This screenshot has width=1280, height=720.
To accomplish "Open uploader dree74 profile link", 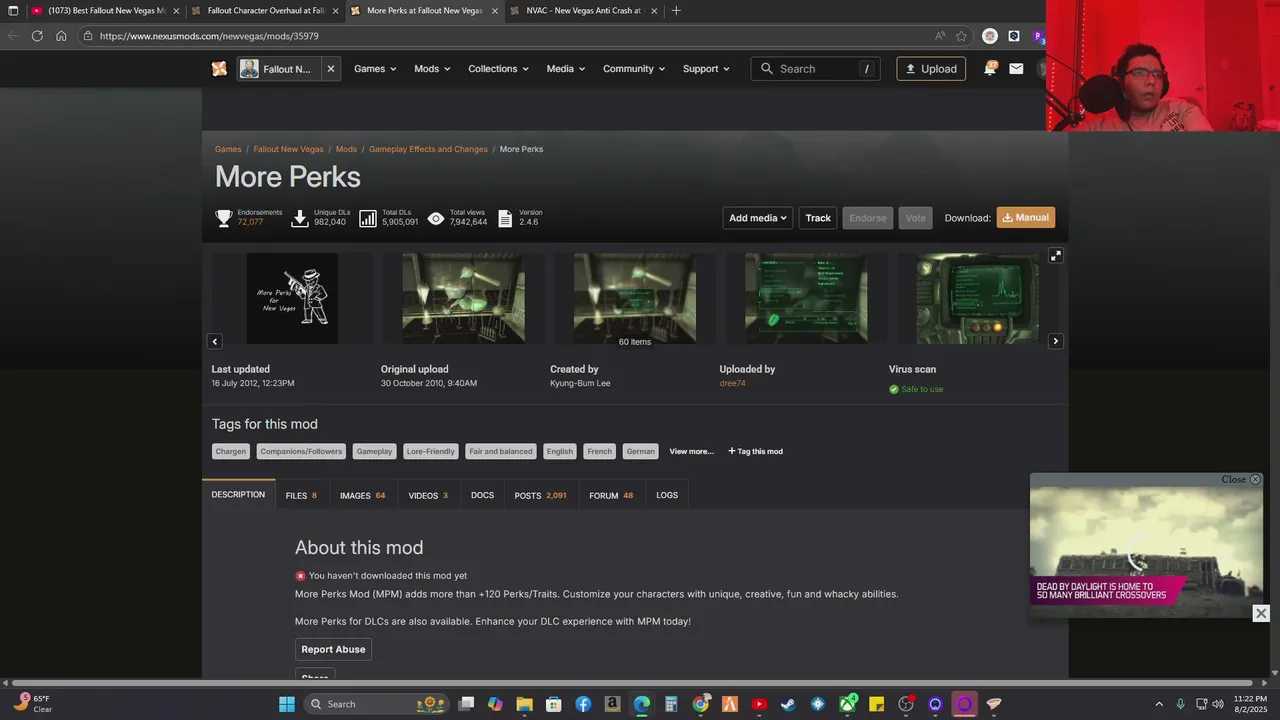I will coord(732,383).
